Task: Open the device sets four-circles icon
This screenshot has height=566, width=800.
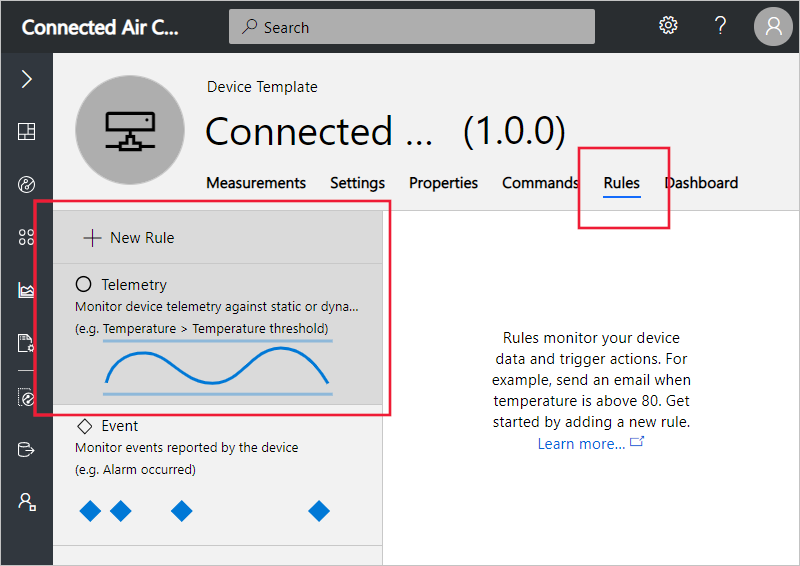Action: [27, 237]
